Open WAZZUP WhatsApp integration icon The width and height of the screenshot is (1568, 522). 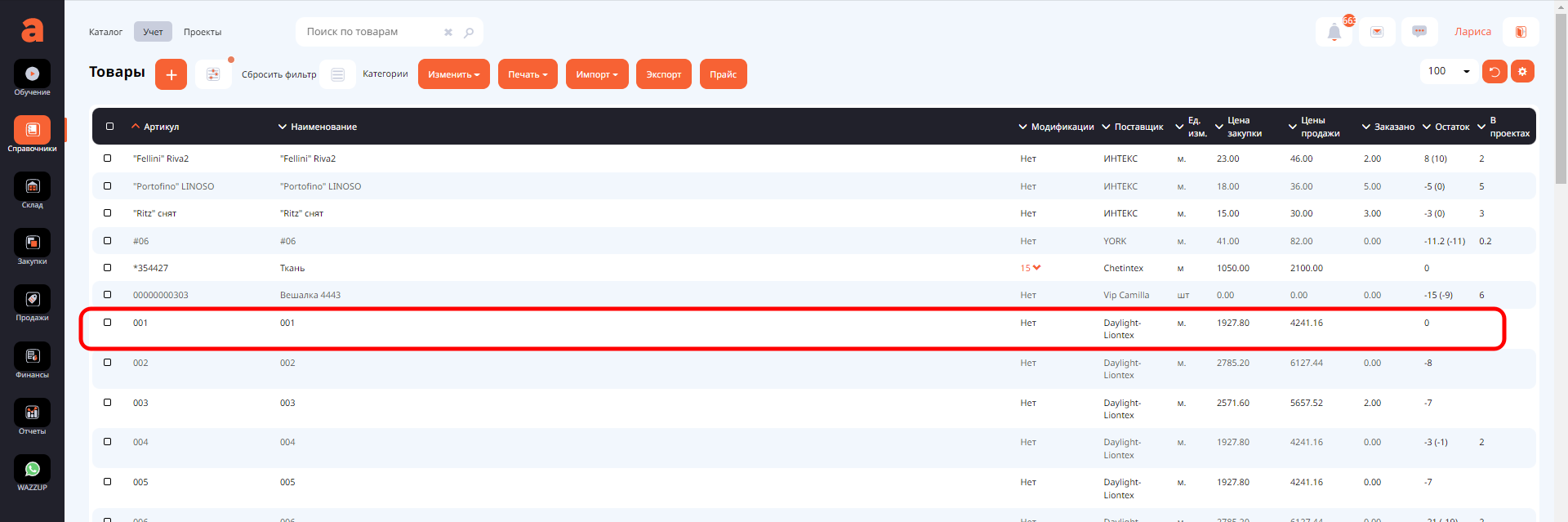32,470
